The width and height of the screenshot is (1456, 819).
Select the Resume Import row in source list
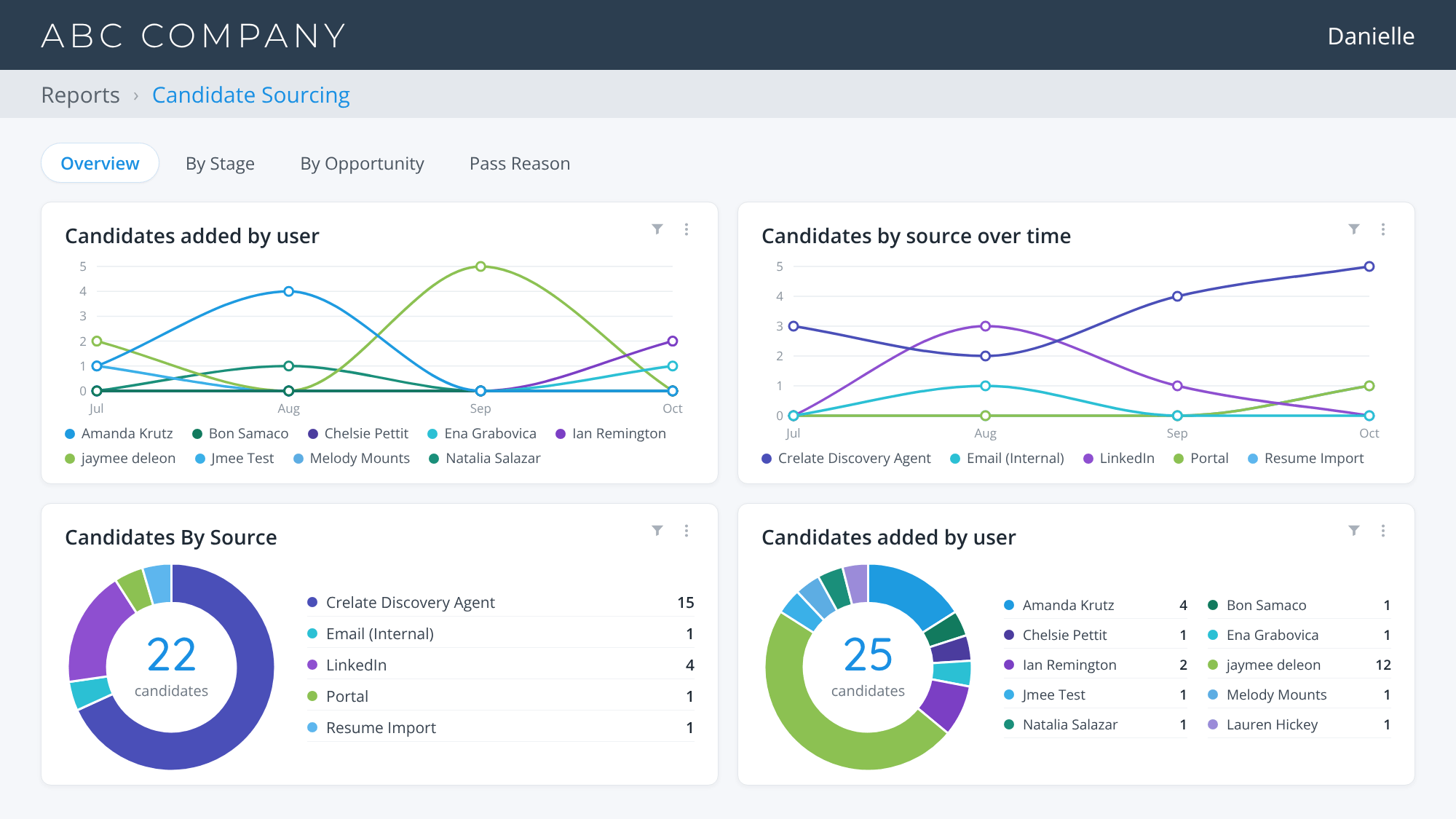(501, 727)
